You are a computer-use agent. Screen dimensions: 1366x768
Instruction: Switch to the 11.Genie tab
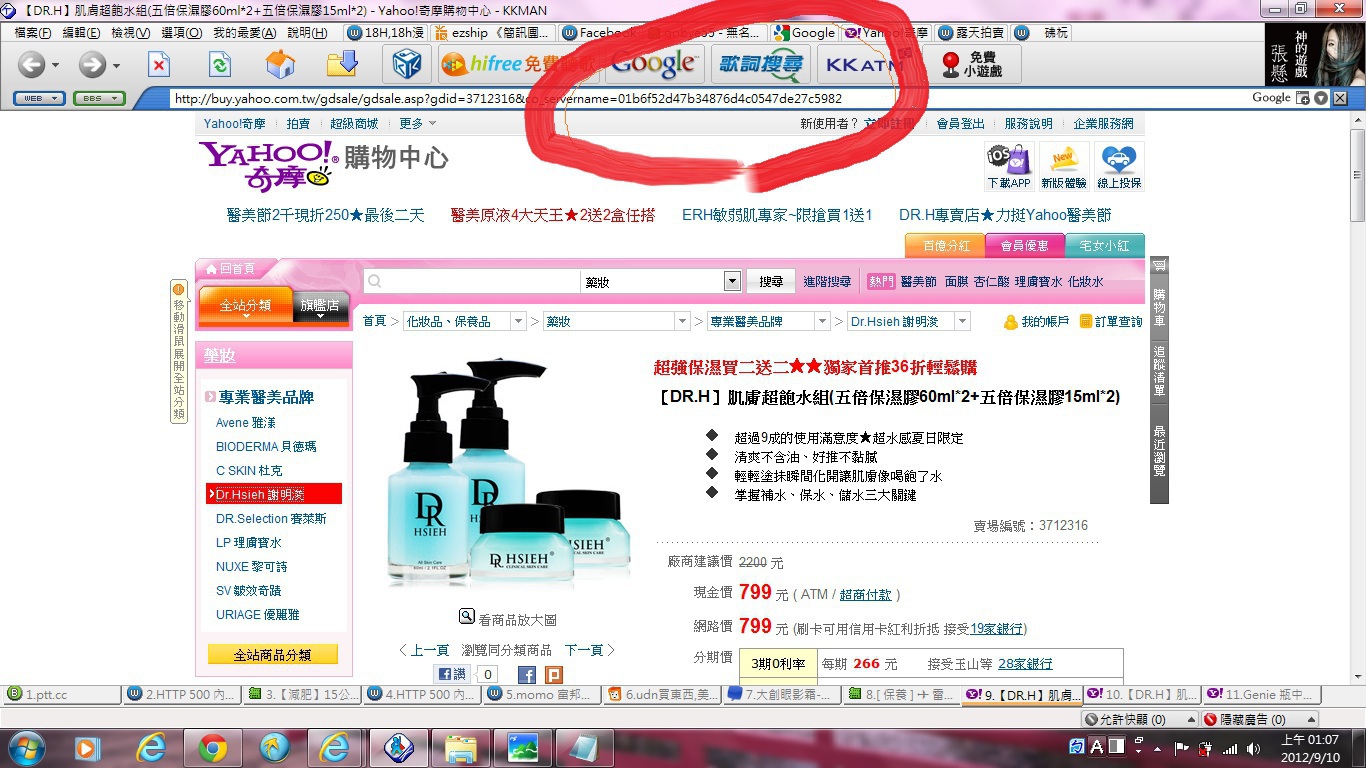[x=1263, y=694]
